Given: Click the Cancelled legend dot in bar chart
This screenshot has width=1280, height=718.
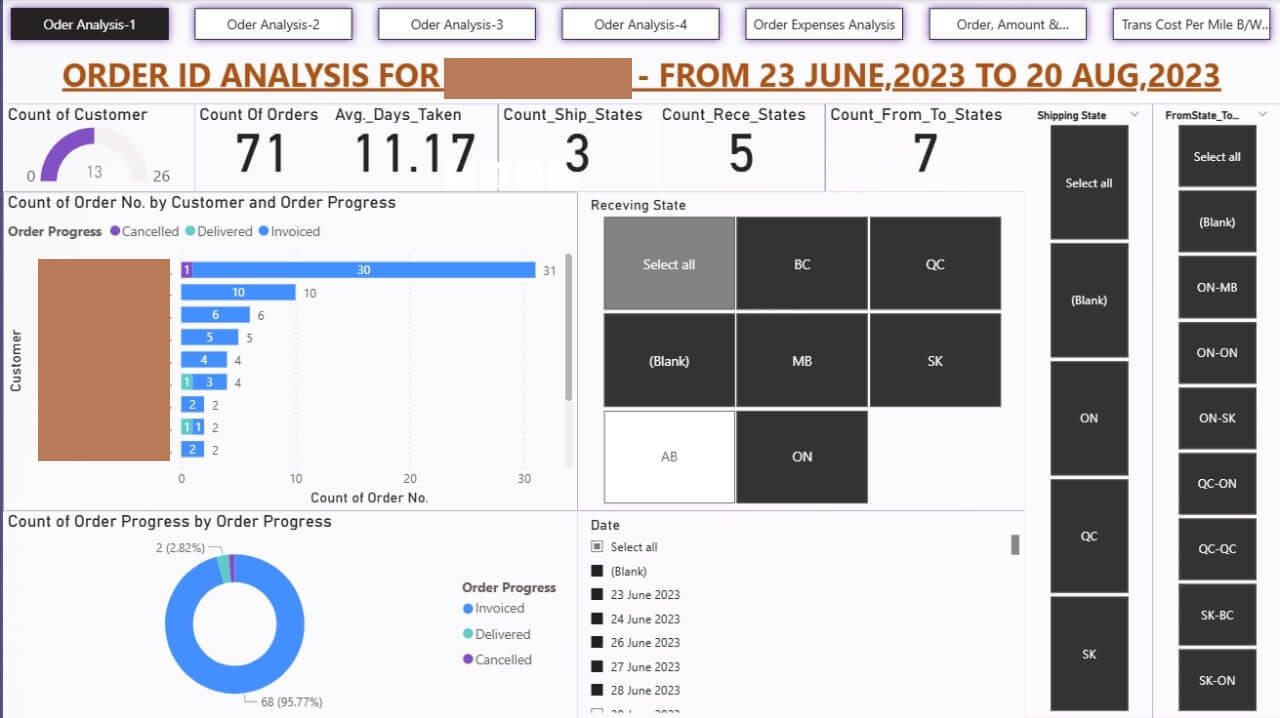Looking at the screenshot, I should click(x=115, y=231).
